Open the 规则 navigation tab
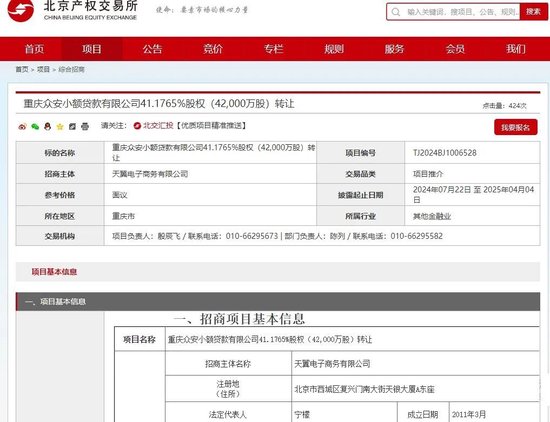The height and width of the screenshot is (422, 550). click(334, 49)
